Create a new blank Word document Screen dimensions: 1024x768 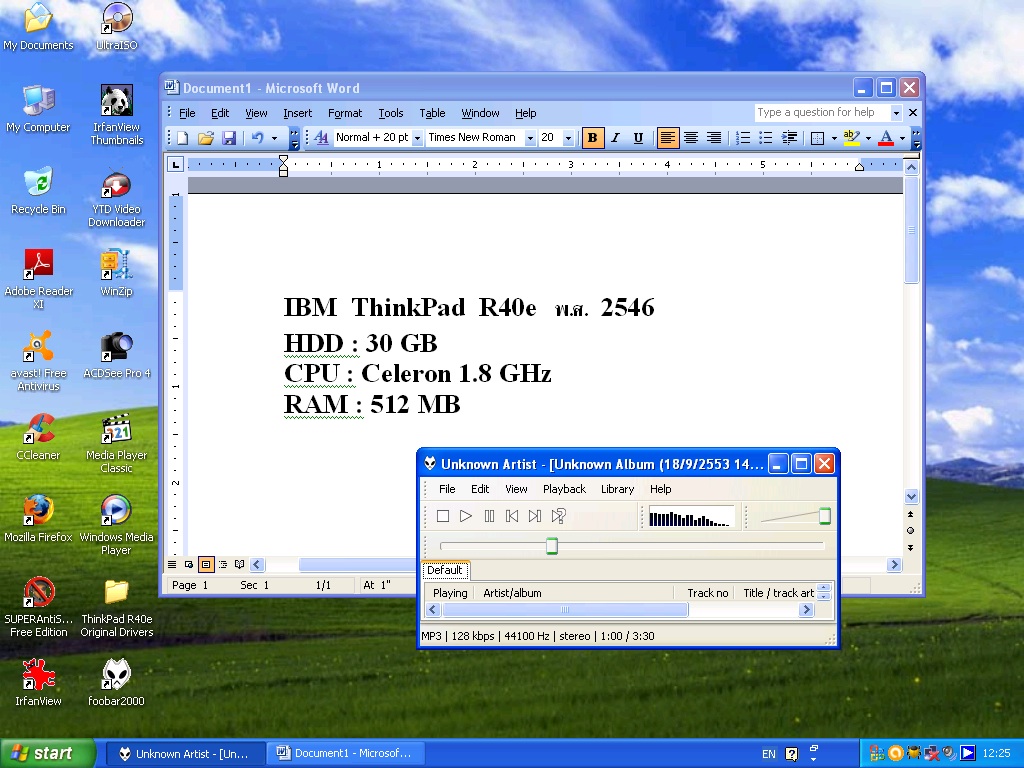pyautogui.click(x=183, y=138)
